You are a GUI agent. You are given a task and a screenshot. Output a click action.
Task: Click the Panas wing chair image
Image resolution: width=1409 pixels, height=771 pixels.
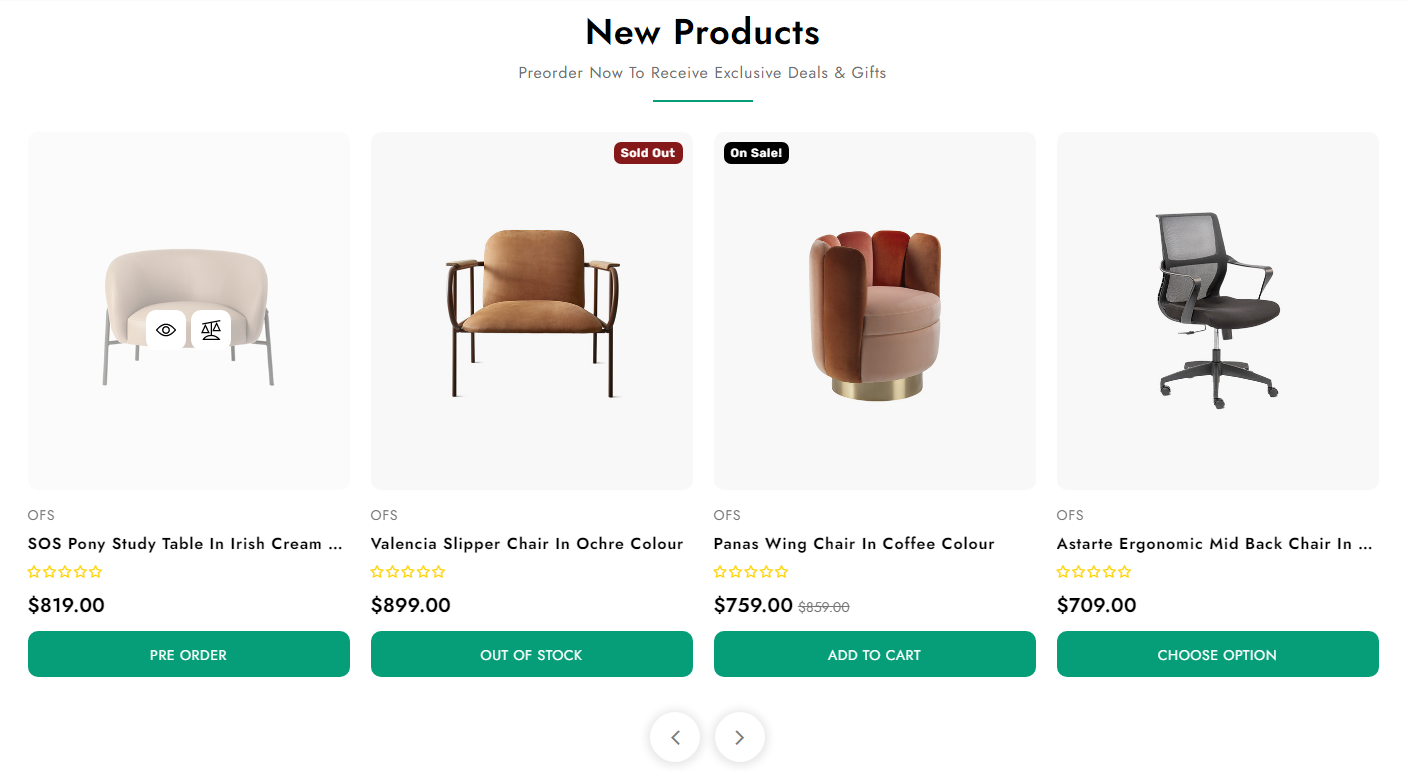tap(874, 312)
